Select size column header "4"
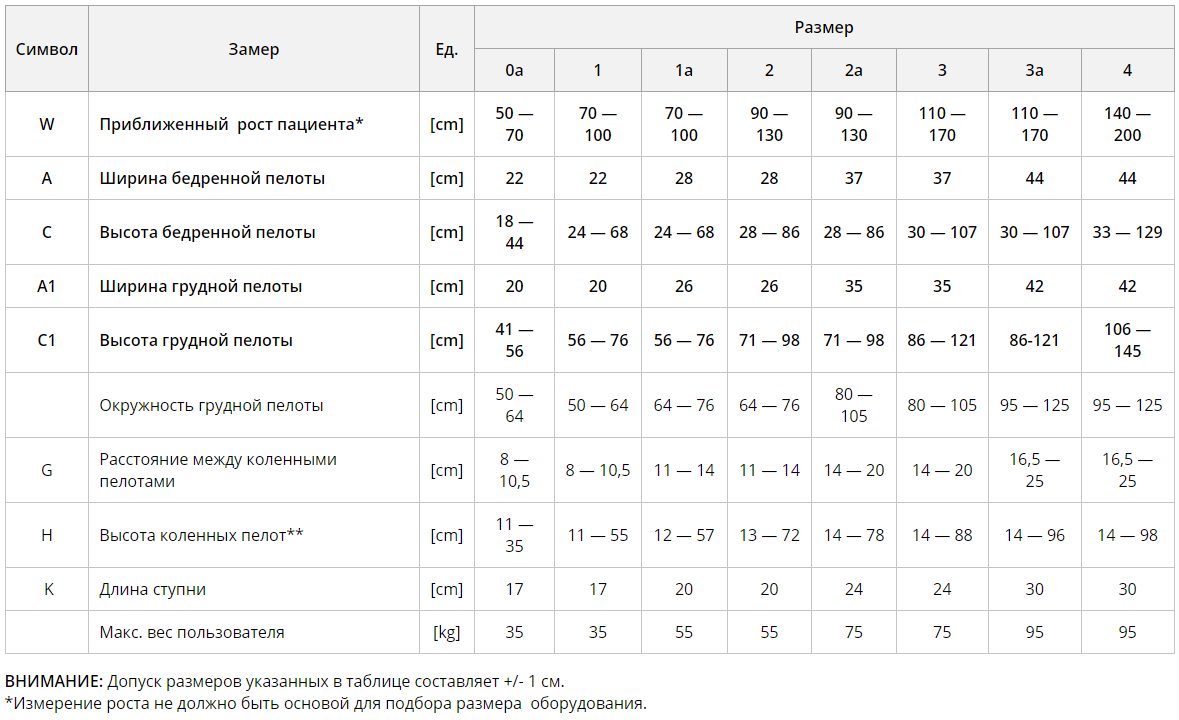 [x=1127, y=70]
